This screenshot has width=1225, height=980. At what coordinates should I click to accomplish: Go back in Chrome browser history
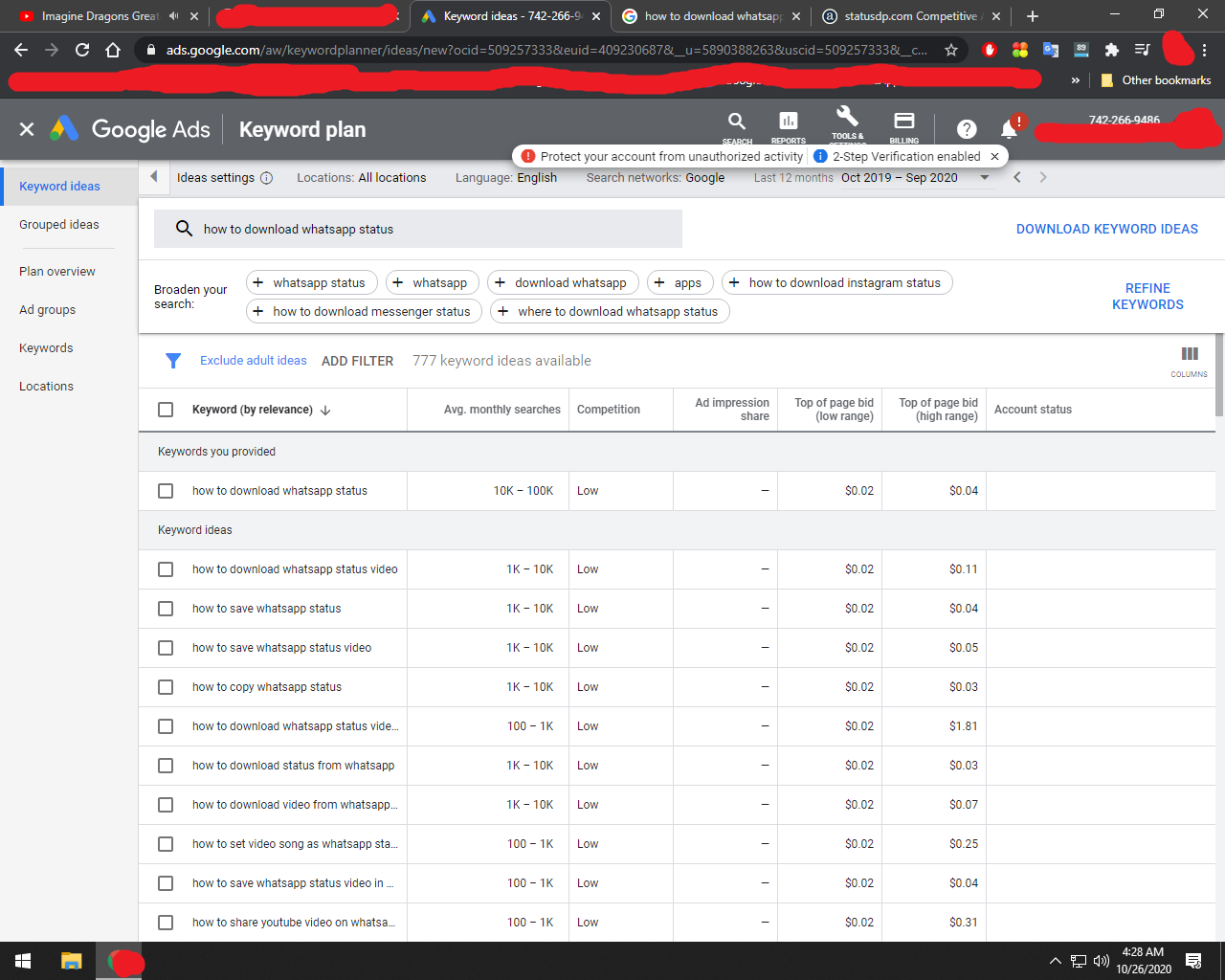click(21, 50)
